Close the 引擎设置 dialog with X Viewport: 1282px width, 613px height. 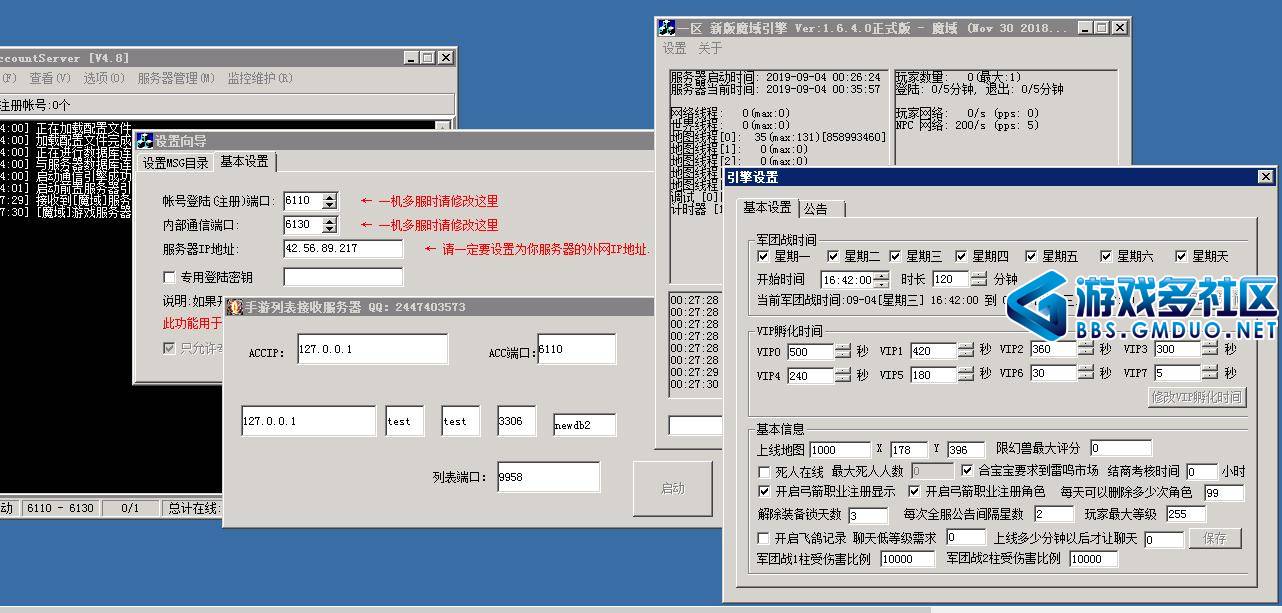[x=1266, y=177]
